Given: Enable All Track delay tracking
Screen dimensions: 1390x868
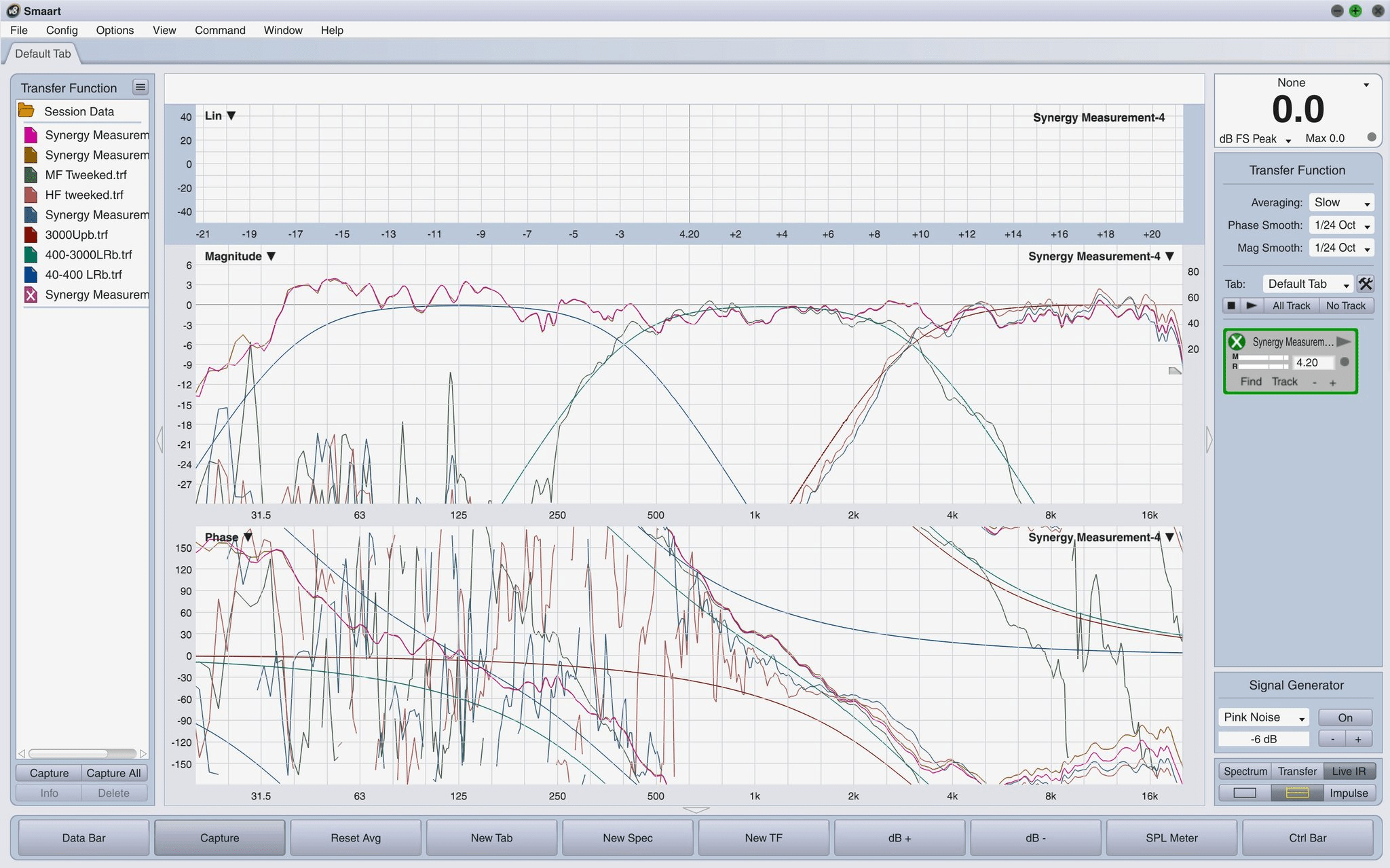Looking at the screenshot, I should tap(1291, 305).
